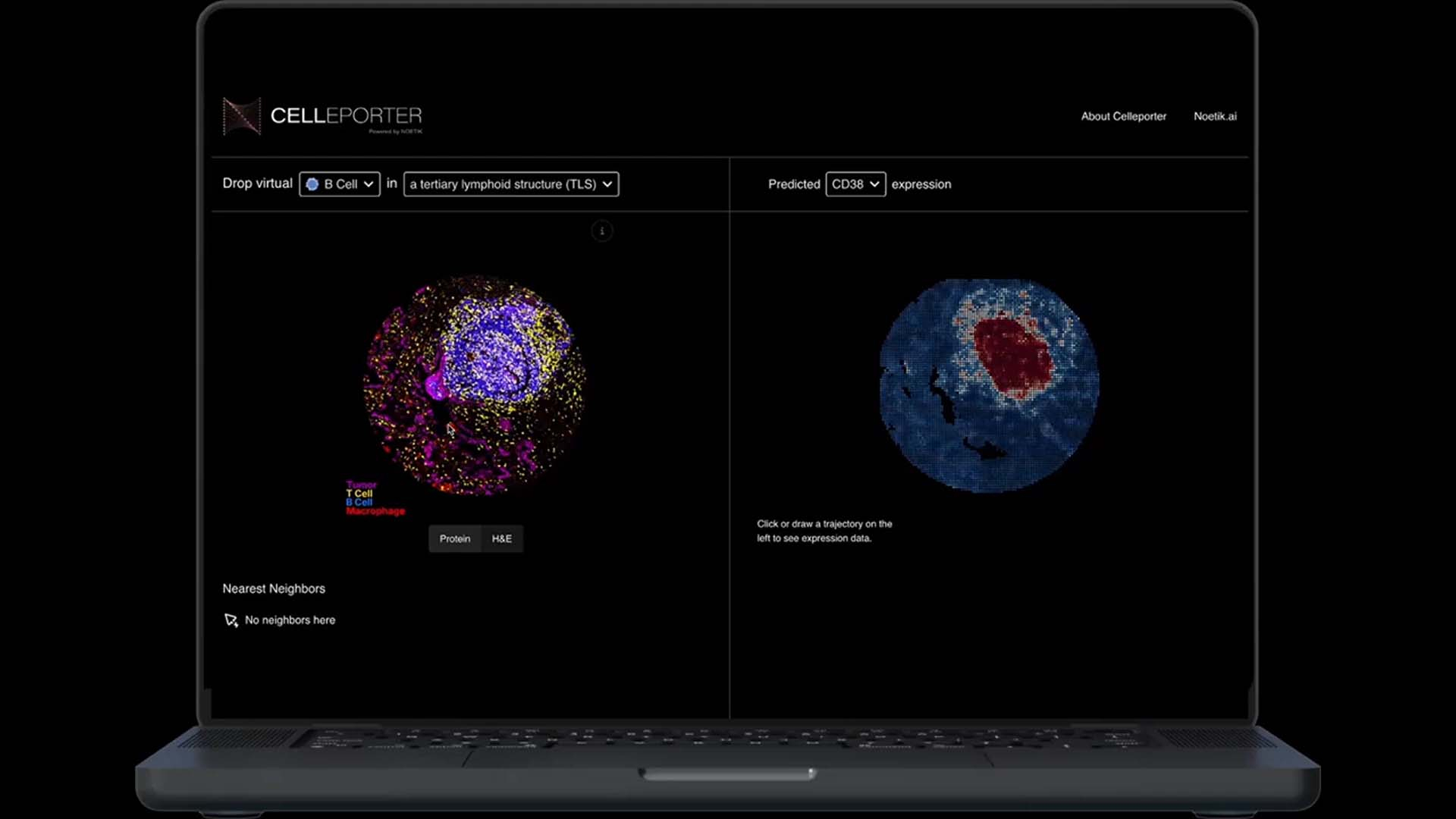
Task: Select the CD38 expression dropdown
Action: 854,183
